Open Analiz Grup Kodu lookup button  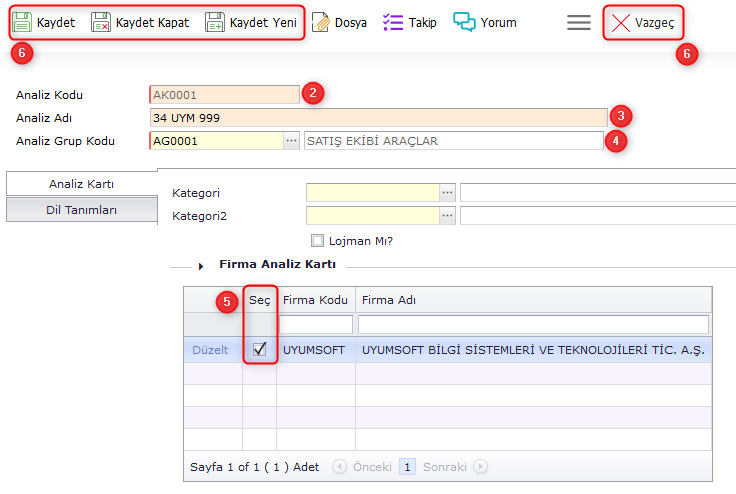point(291,141)
